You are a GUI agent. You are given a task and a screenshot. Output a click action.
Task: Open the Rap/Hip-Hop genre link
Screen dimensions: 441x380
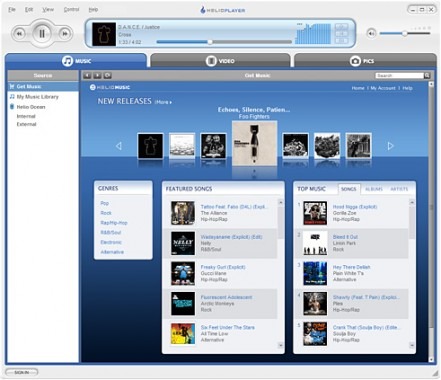(114, 223)
